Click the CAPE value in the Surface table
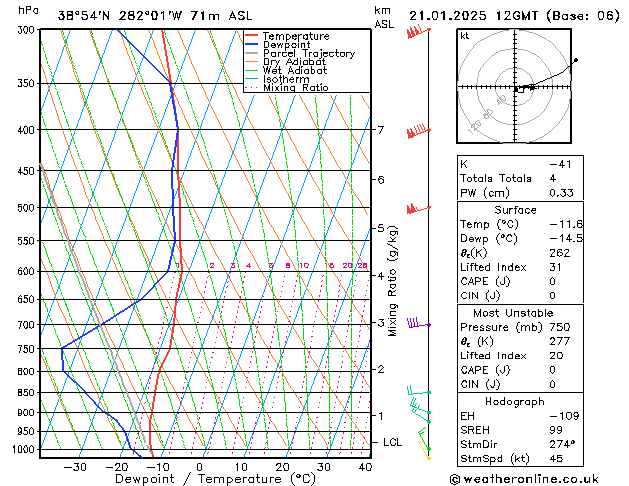629x486 pixels. tap(552, 281)
